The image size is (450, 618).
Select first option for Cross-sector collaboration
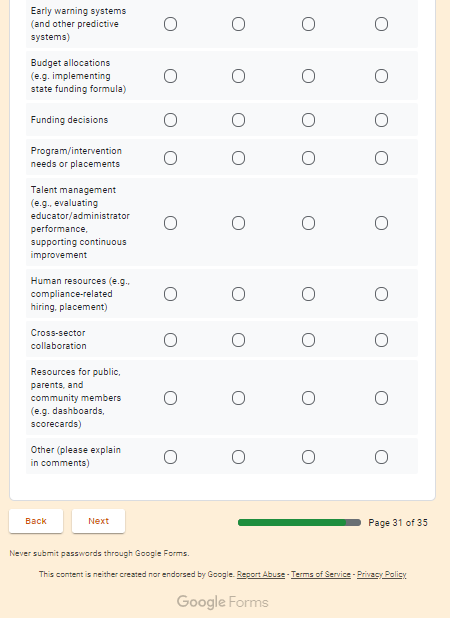[x=170, y=340]
